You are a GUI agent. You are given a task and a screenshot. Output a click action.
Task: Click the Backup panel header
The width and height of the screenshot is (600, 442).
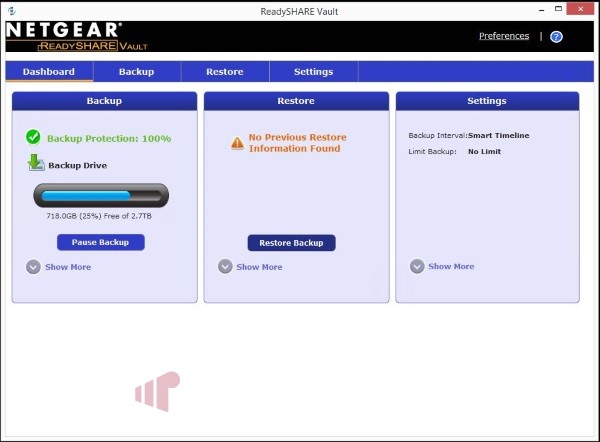(x=104, y=101)
